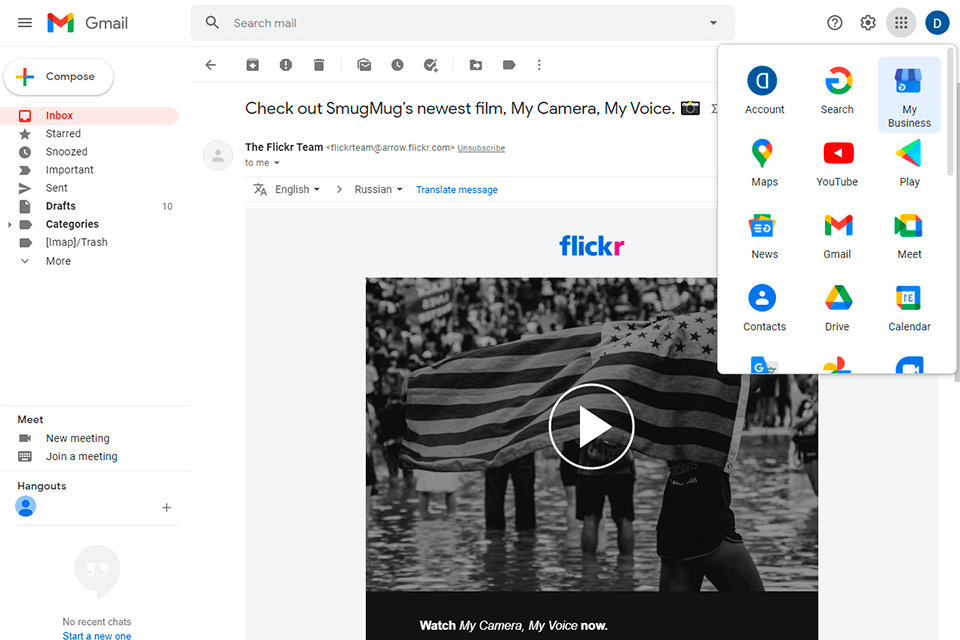Report this email as spam

tap(285, 65)
